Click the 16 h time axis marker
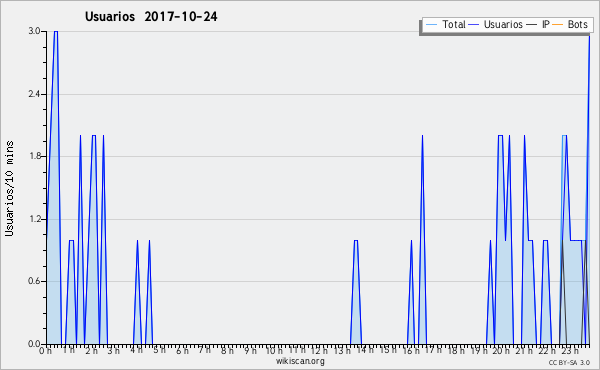600x370 pixels. [411, 350]
